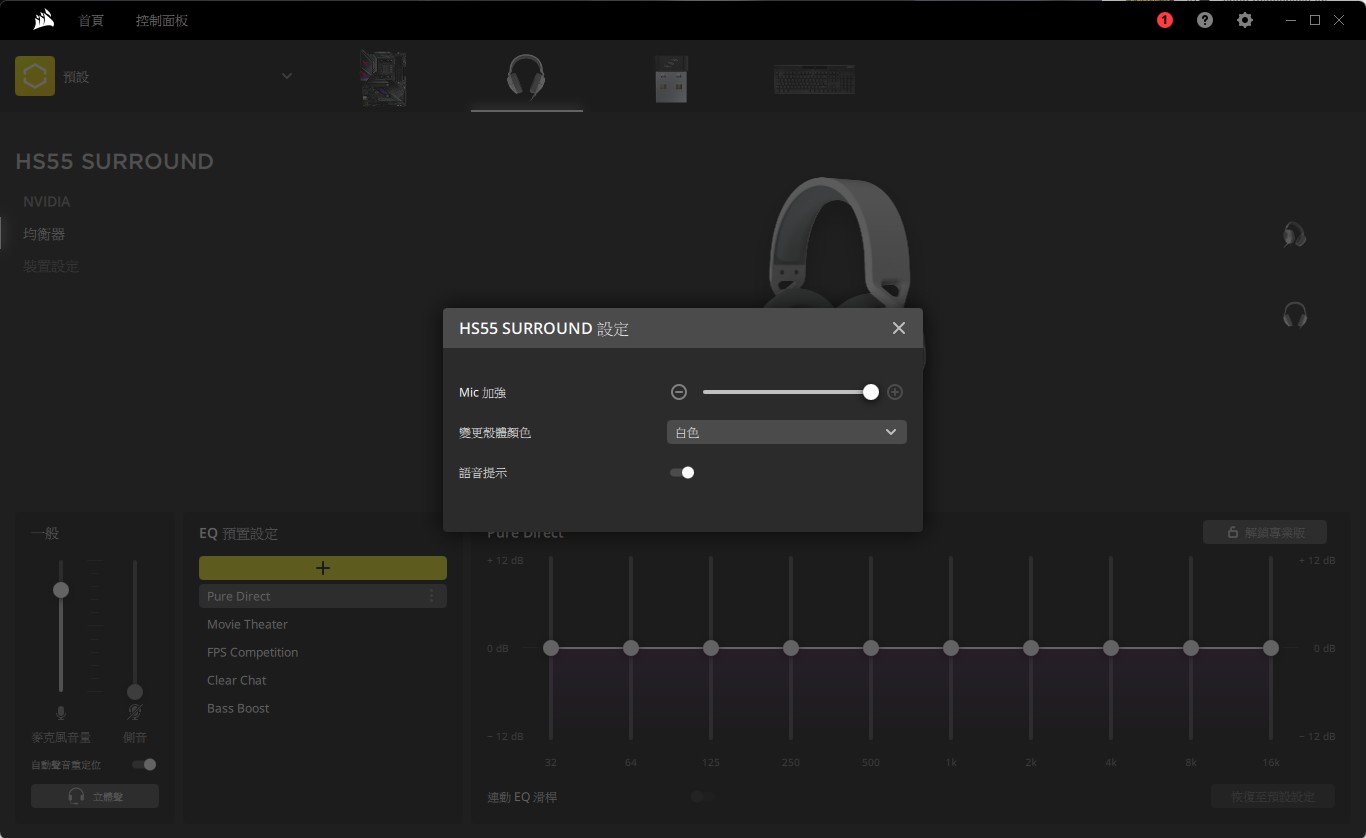1366x838 pixels.
Task: Click the 側音 sidetone slider handle
Action: 135,692
